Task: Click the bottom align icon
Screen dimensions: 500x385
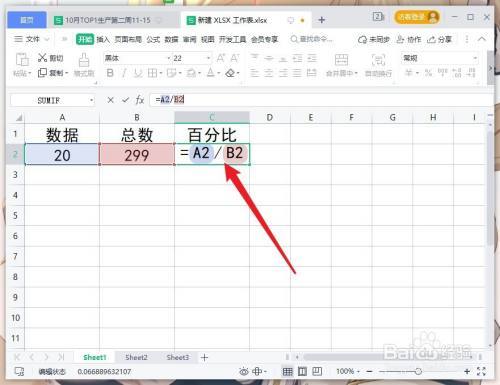Action: pyautogui.click(x=283, y=58)
